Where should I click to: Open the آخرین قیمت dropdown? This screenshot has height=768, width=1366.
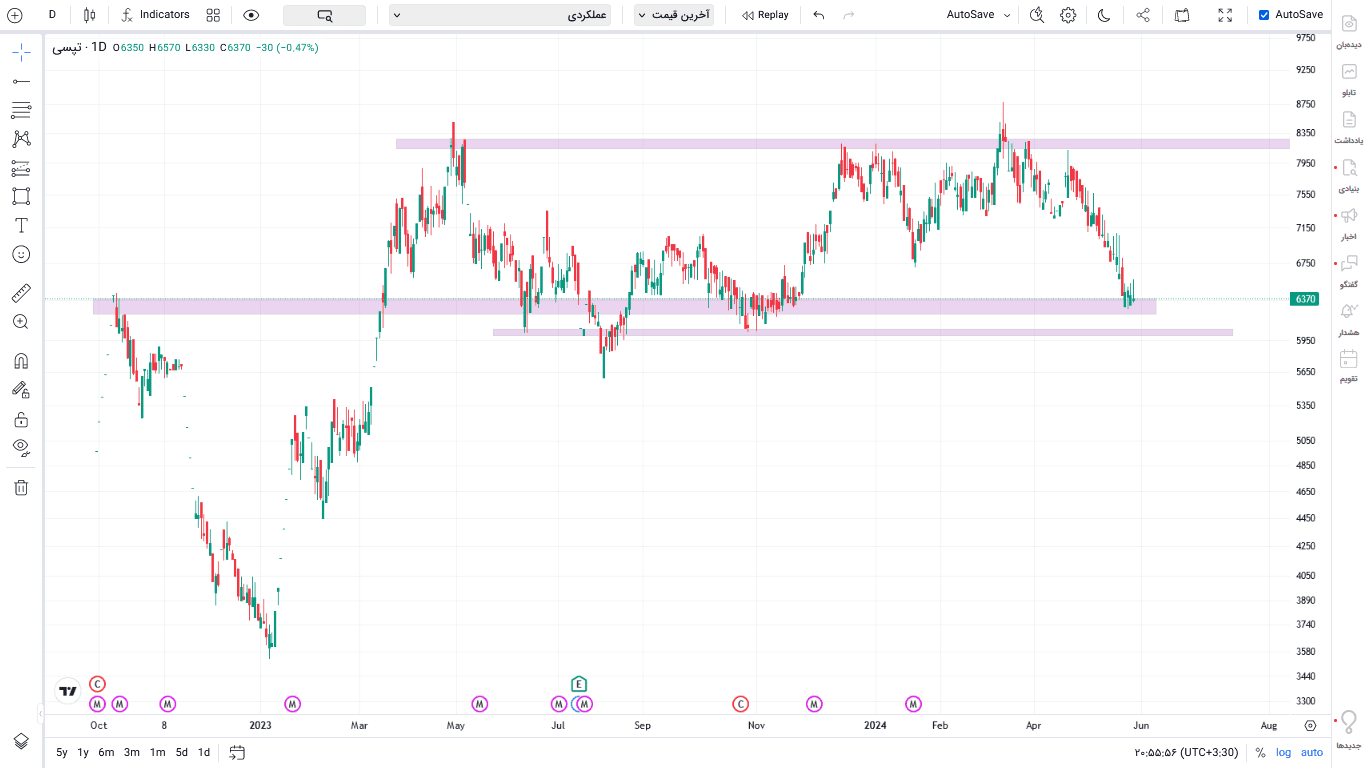674,15
